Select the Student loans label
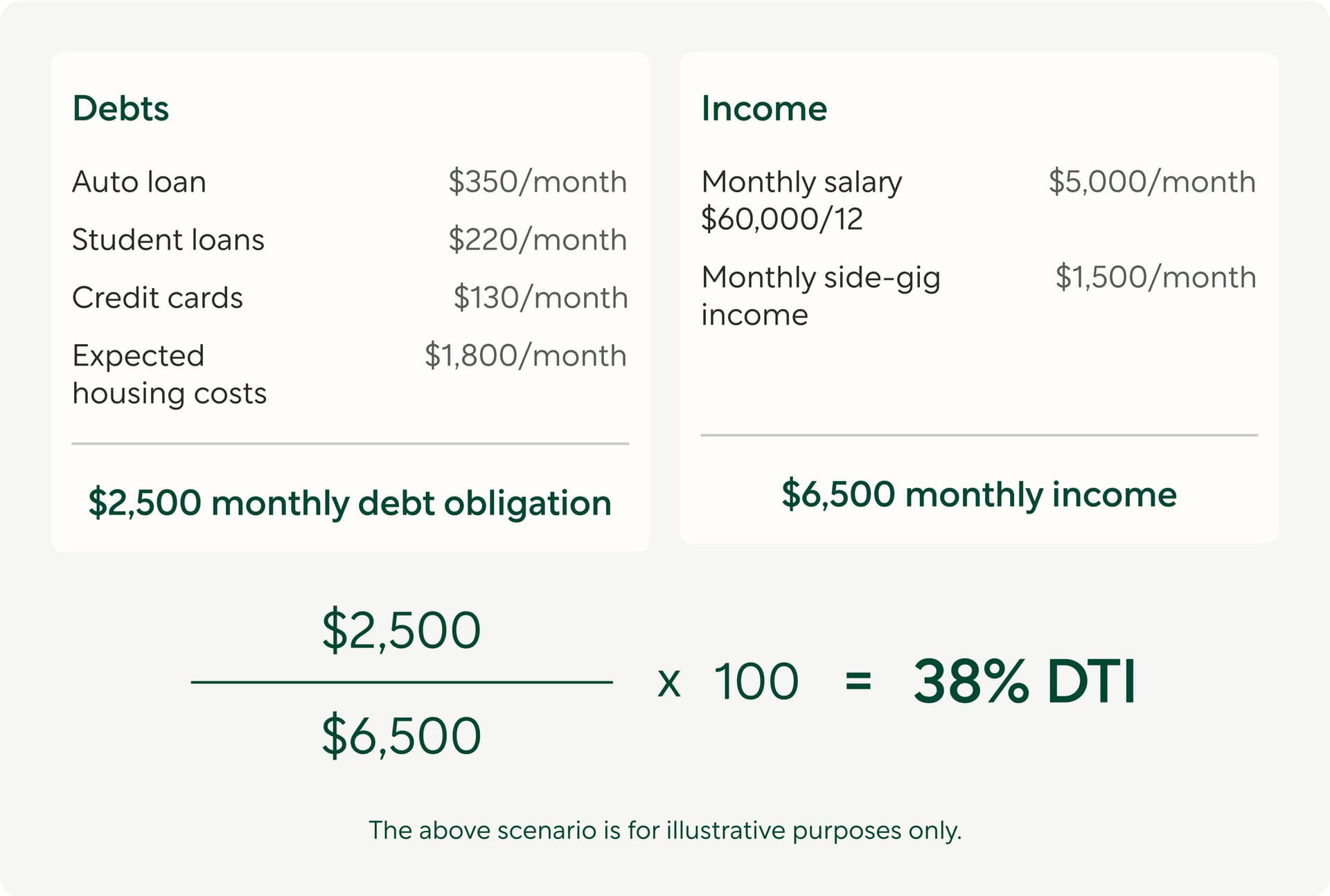1330x896 pixels. (168, 240)
